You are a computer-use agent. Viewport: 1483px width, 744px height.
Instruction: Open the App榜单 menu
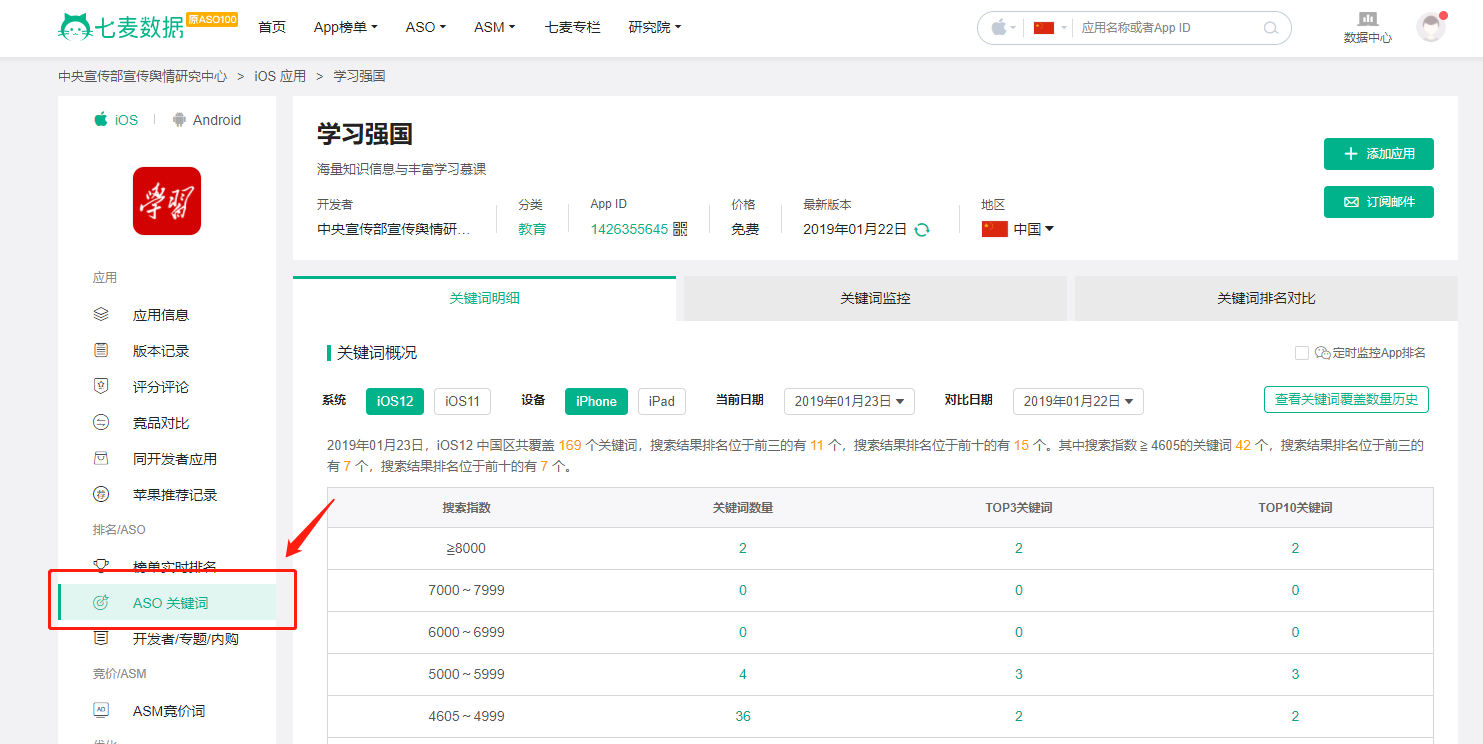(x=345, y=27)
